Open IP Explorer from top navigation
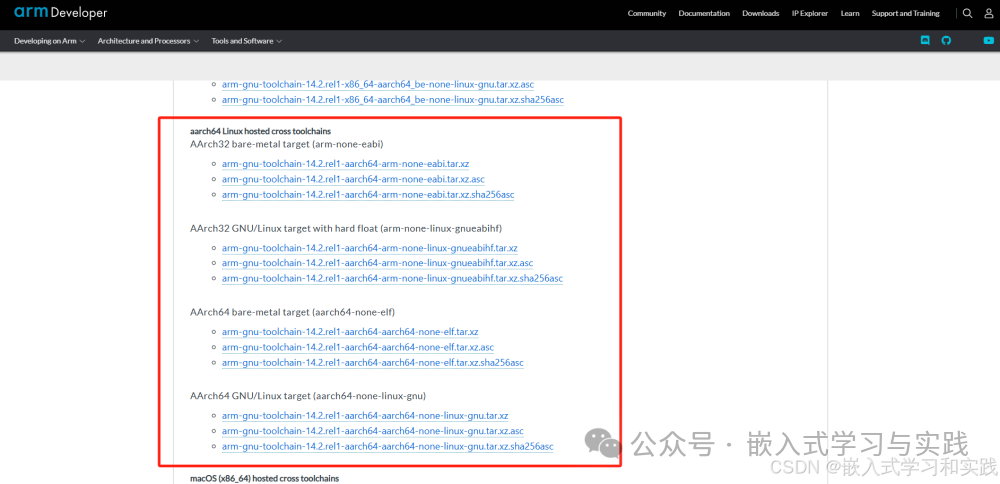 tap(809, 13)
